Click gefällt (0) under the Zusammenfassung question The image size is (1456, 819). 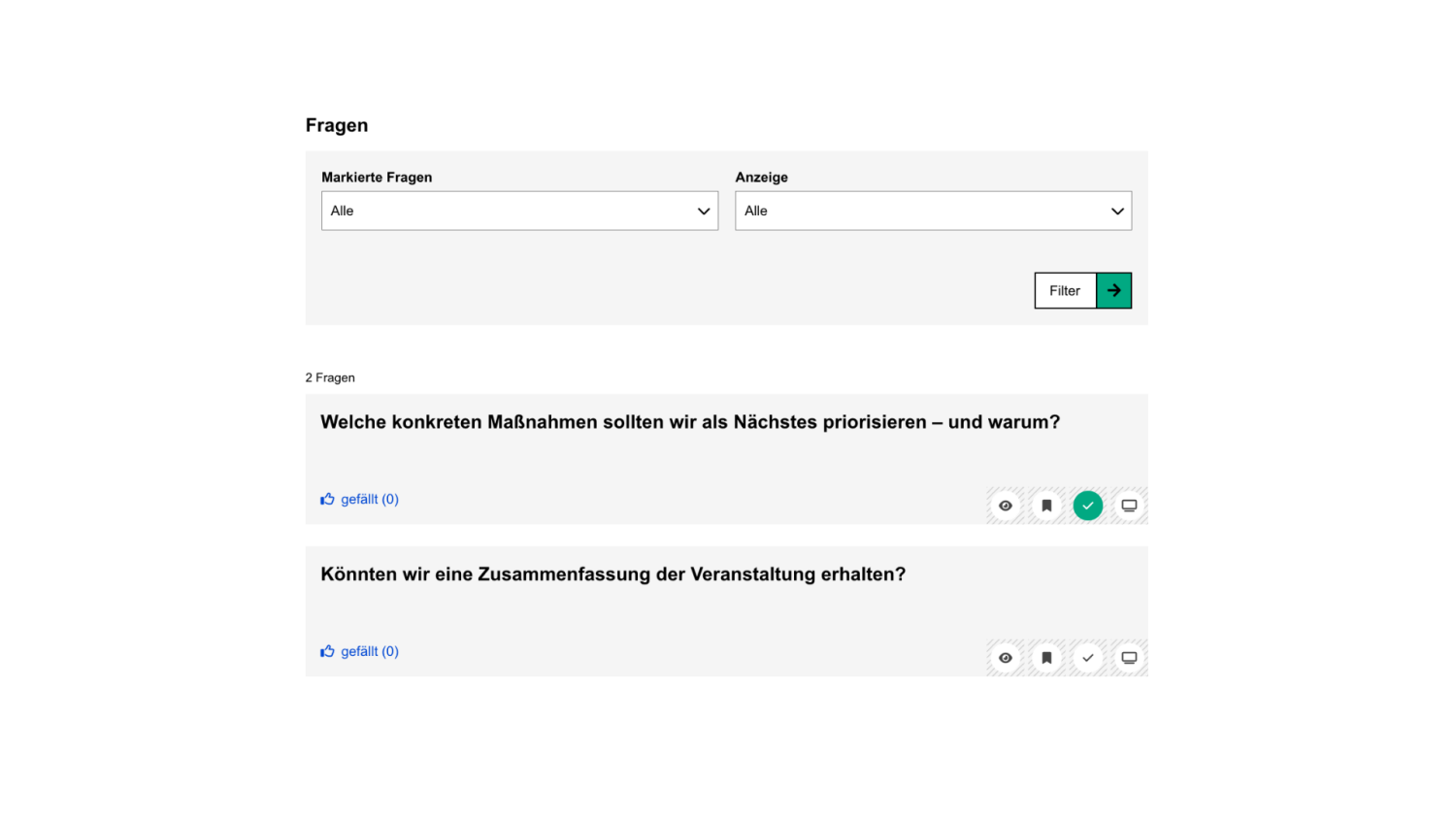point(370,651)
